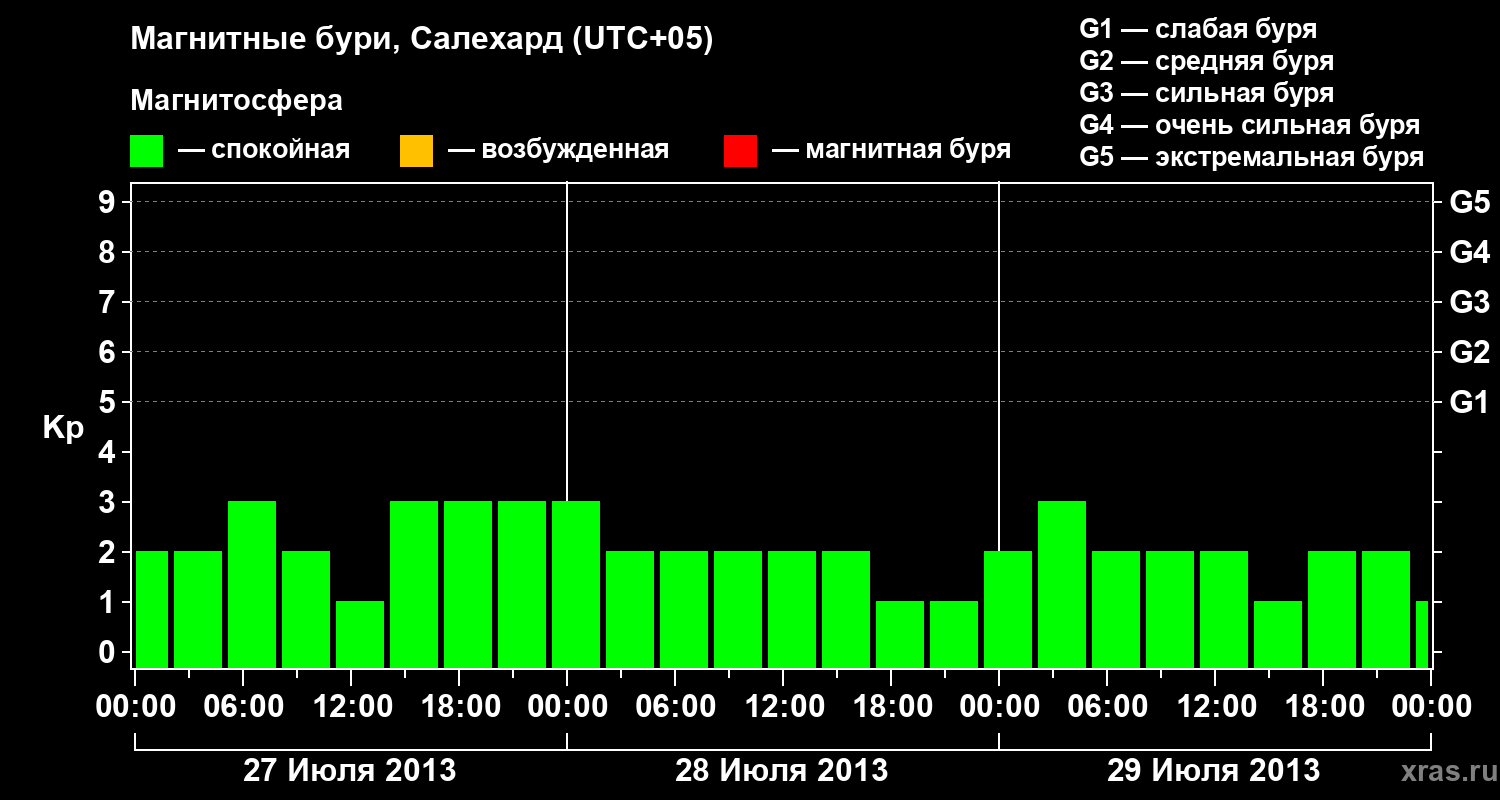Click the '27 Июля 2013' date label

350,771
